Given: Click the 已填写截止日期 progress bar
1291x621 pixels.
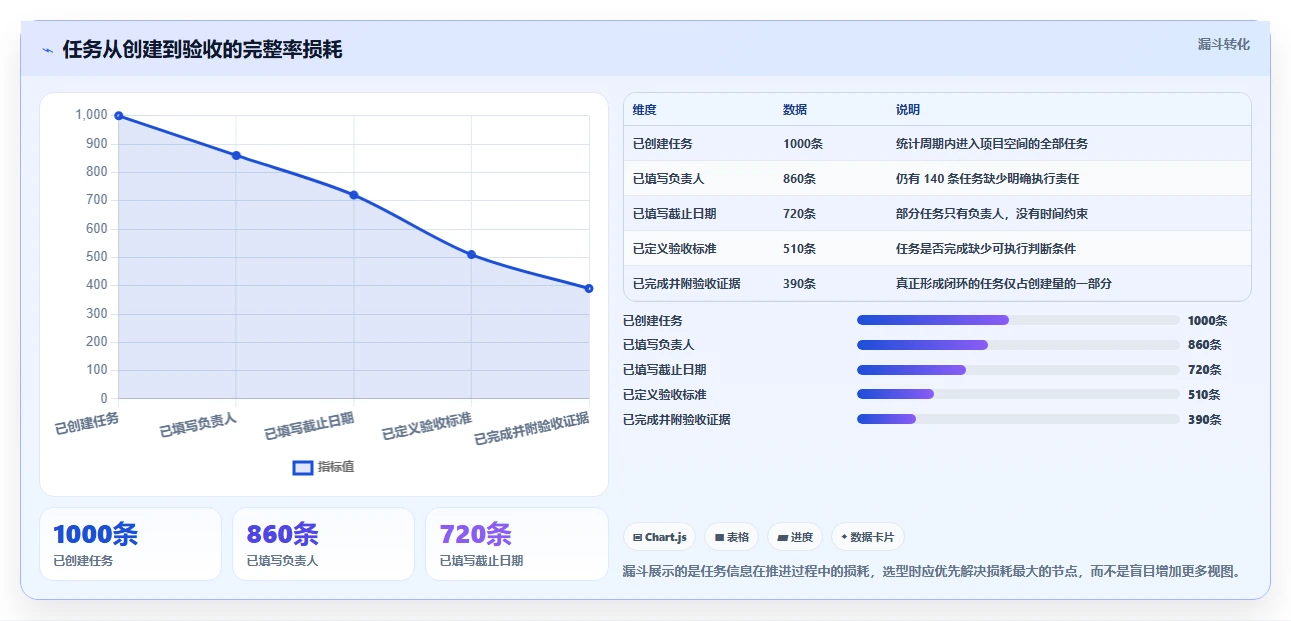Looking at the screenshot, I should pos(1018,370).
